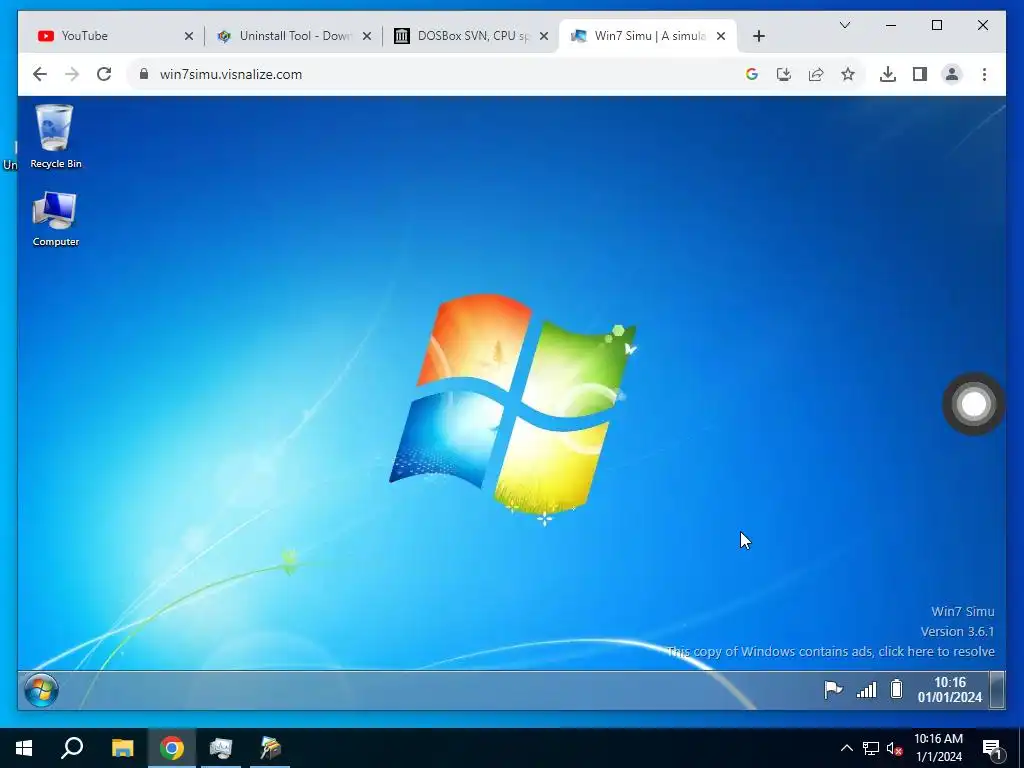Open the Chrome profile avatar
This screenshot has height=768, width=1024.
(952, 74)
